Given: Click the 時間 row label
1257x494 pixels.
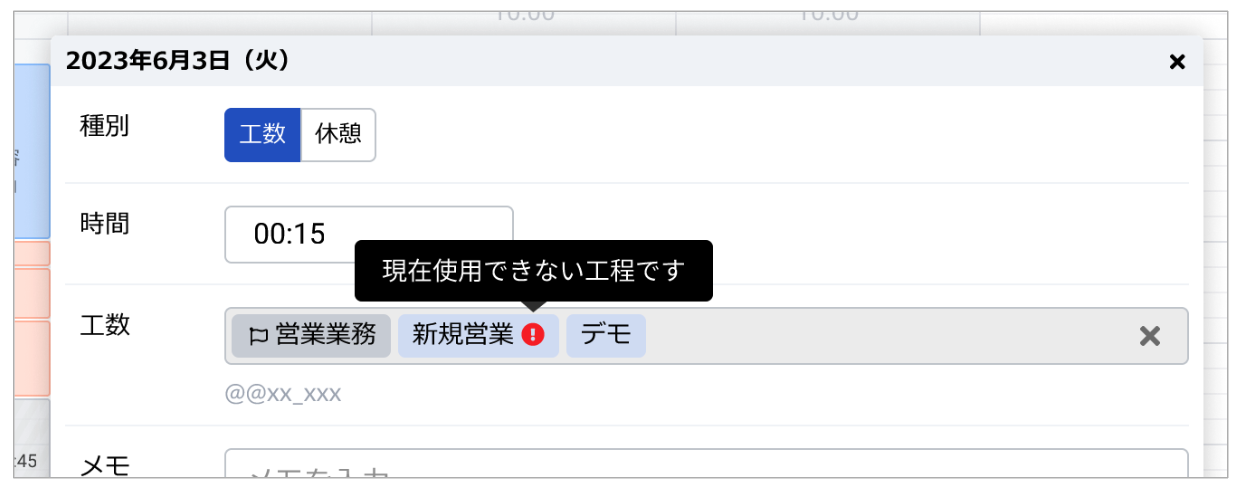Looking at the screenshot, I should tap(104, 223).
